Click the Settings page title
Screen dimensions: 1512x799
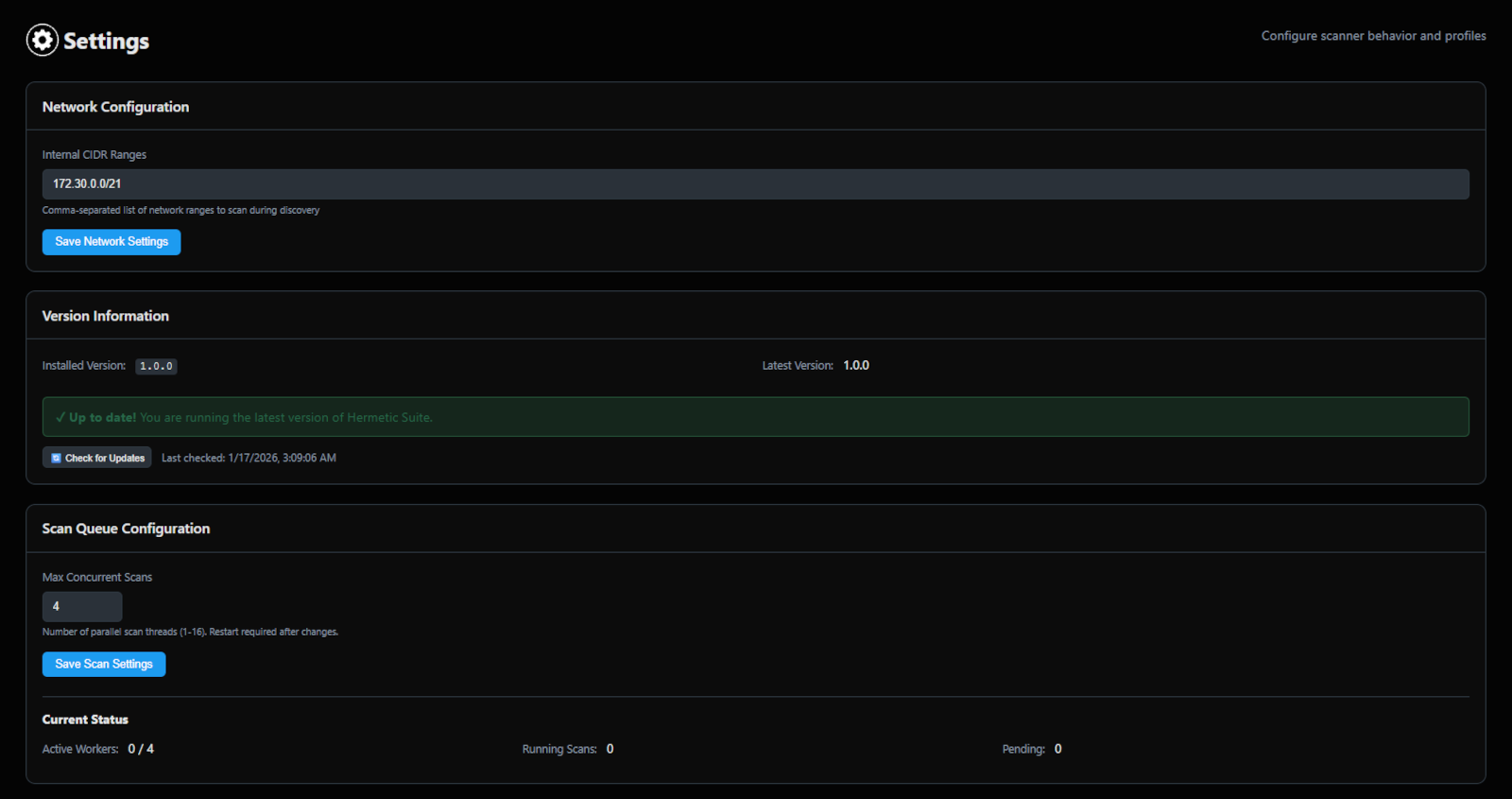106,41
